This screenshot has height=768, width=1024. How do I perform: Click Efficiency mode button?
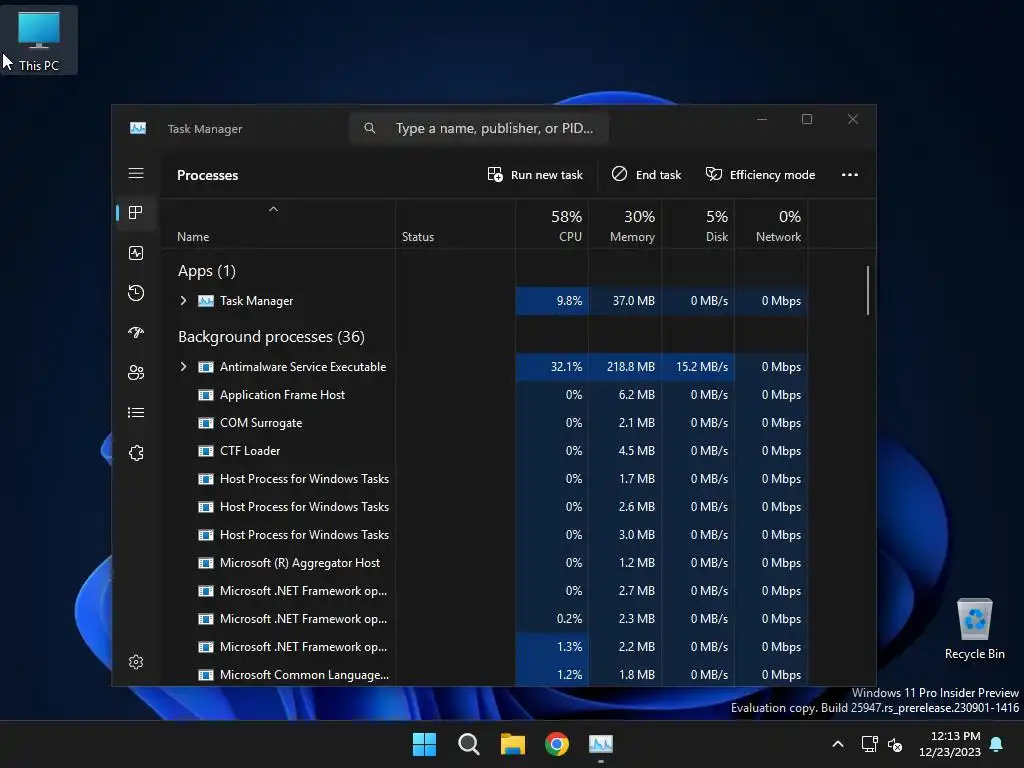click(x=760, y=174)
